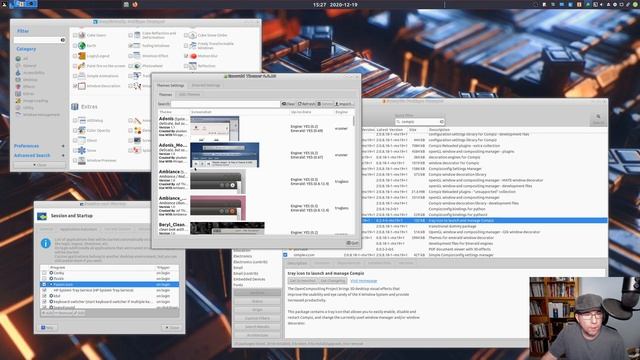The image size is (640, 360).
Task: Click the Color Opacity plugin icon
Action: pyautogui.click(x=82, y=130)
